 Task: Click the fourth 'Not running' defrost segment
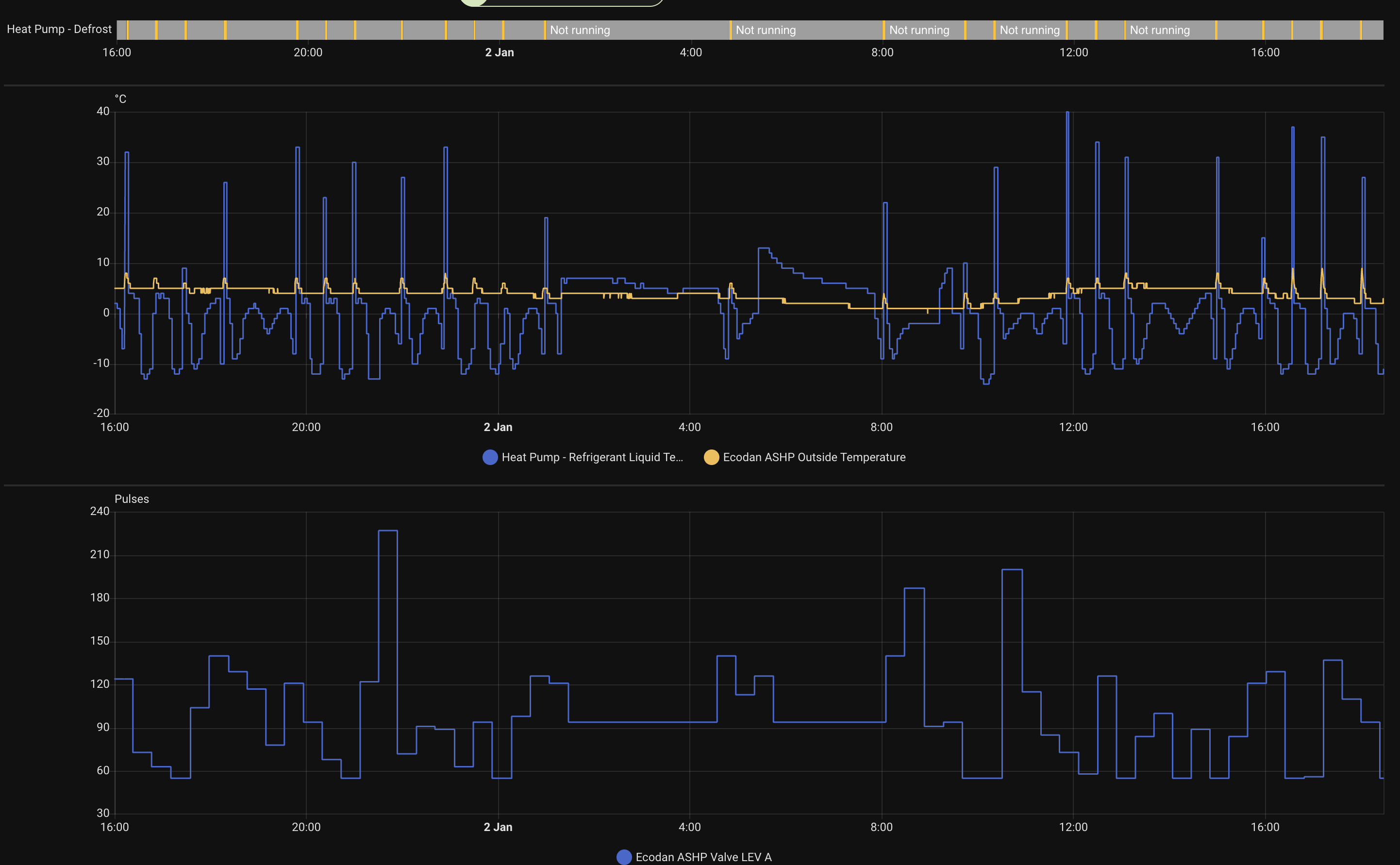tap(1029, 30)
